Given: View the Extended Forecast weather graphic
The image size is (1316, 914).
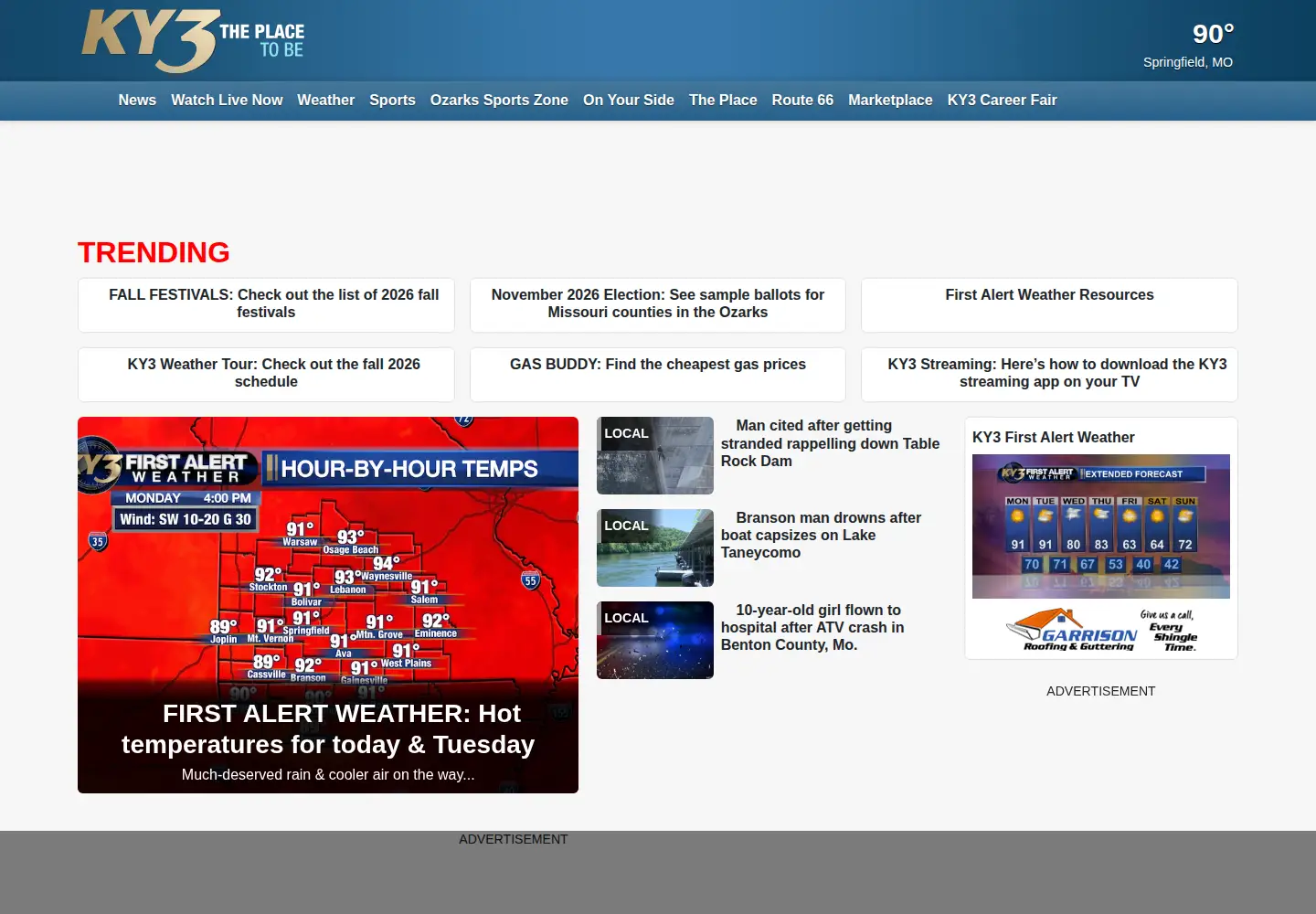Looking at the screenshot, I should [x=1101, y=526].
